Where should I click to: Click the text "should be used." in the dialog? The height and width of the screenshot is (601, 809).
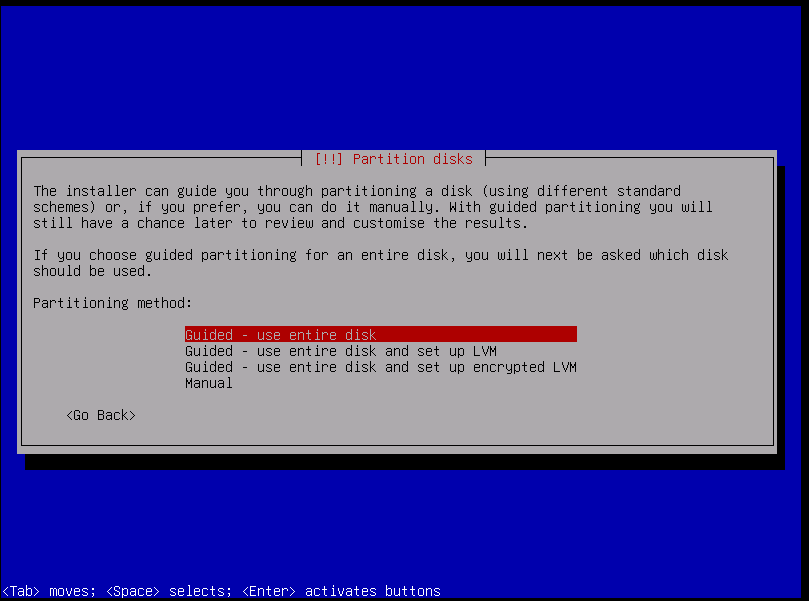tap(92, 271)
